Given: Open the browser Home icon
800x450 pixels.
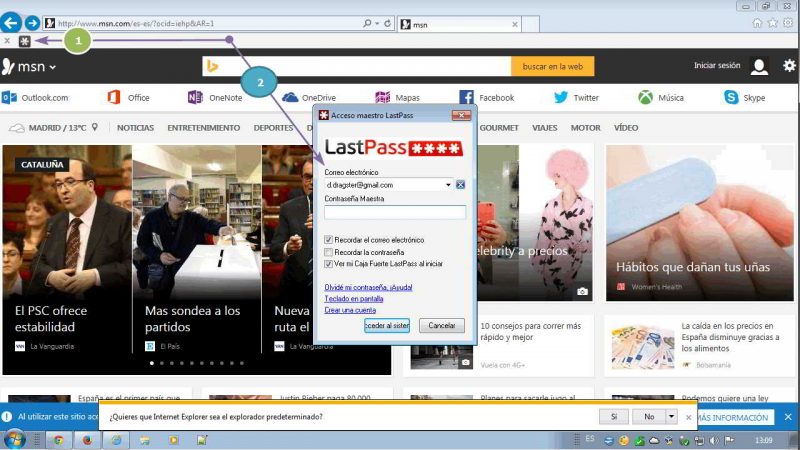Looking at the screenshot, I should pyautogui.click(x=757, y=23).
